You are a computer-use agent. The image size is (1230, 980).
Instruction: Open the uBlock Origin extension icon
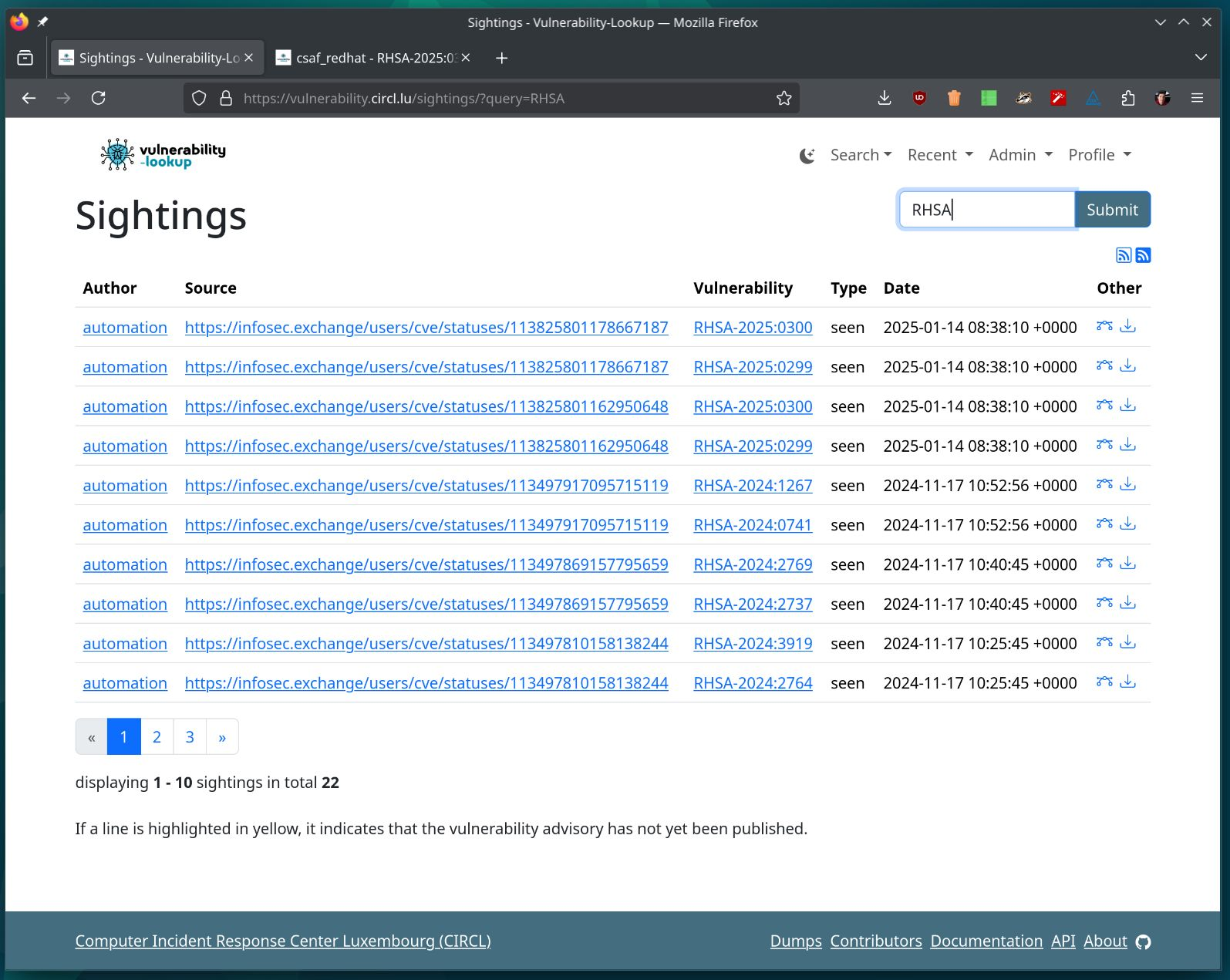[919, 98]
